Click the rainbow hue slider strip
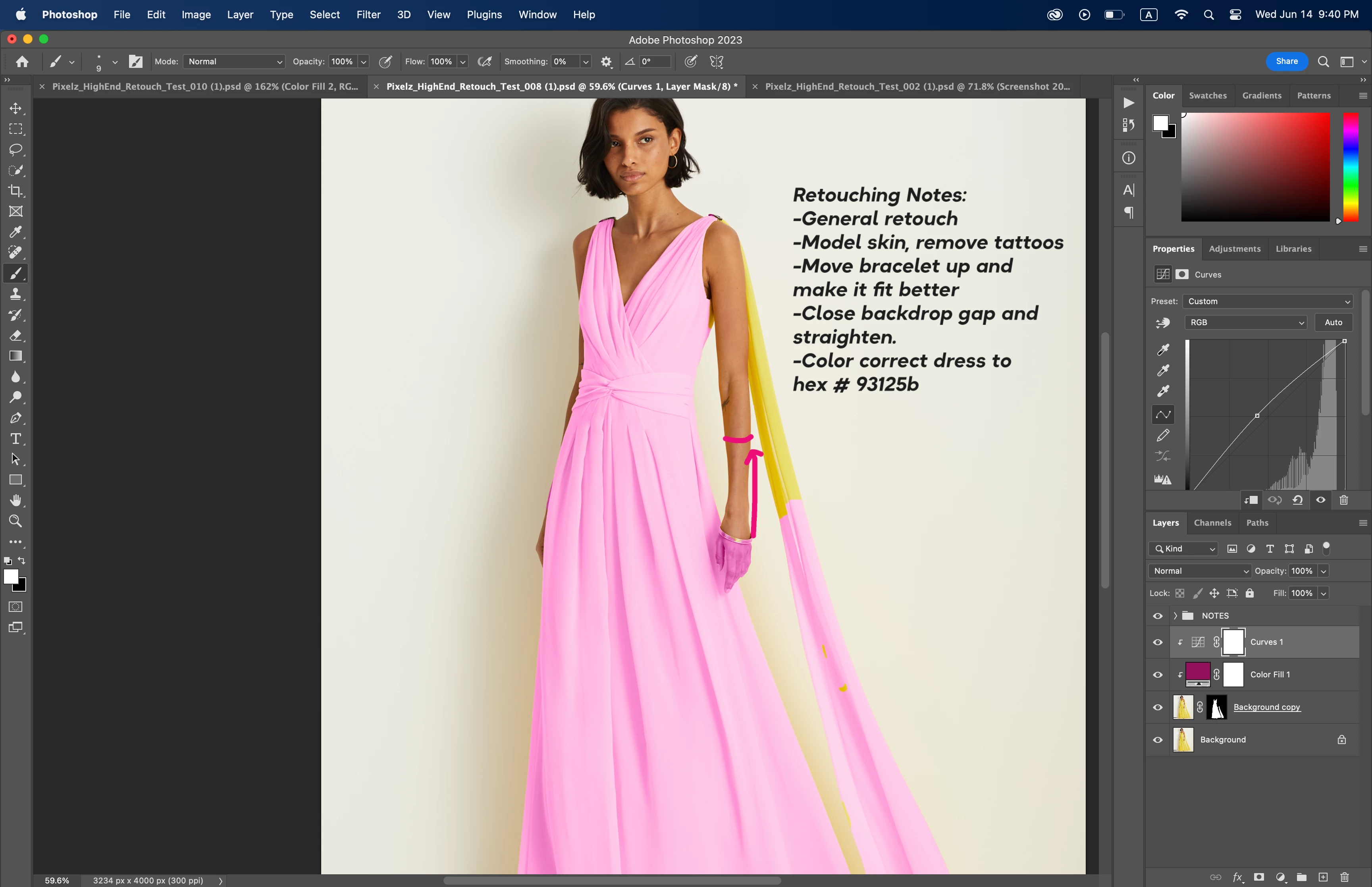The height and width of the screenshot is (887, 1372). click(x=1350, y=167)
